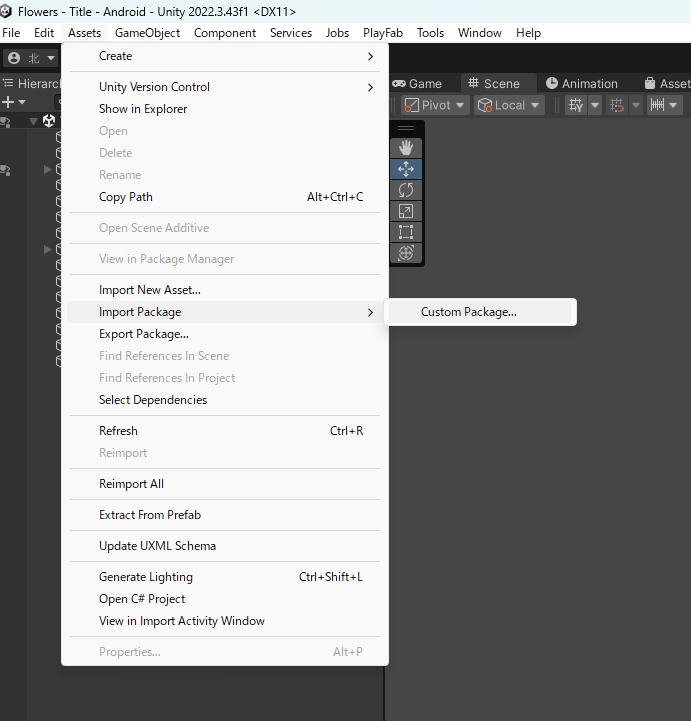The width and height of the screenshot is (691, 721).
Task: Open the Pivot dropdown
Action: click(x=435, y=105)
